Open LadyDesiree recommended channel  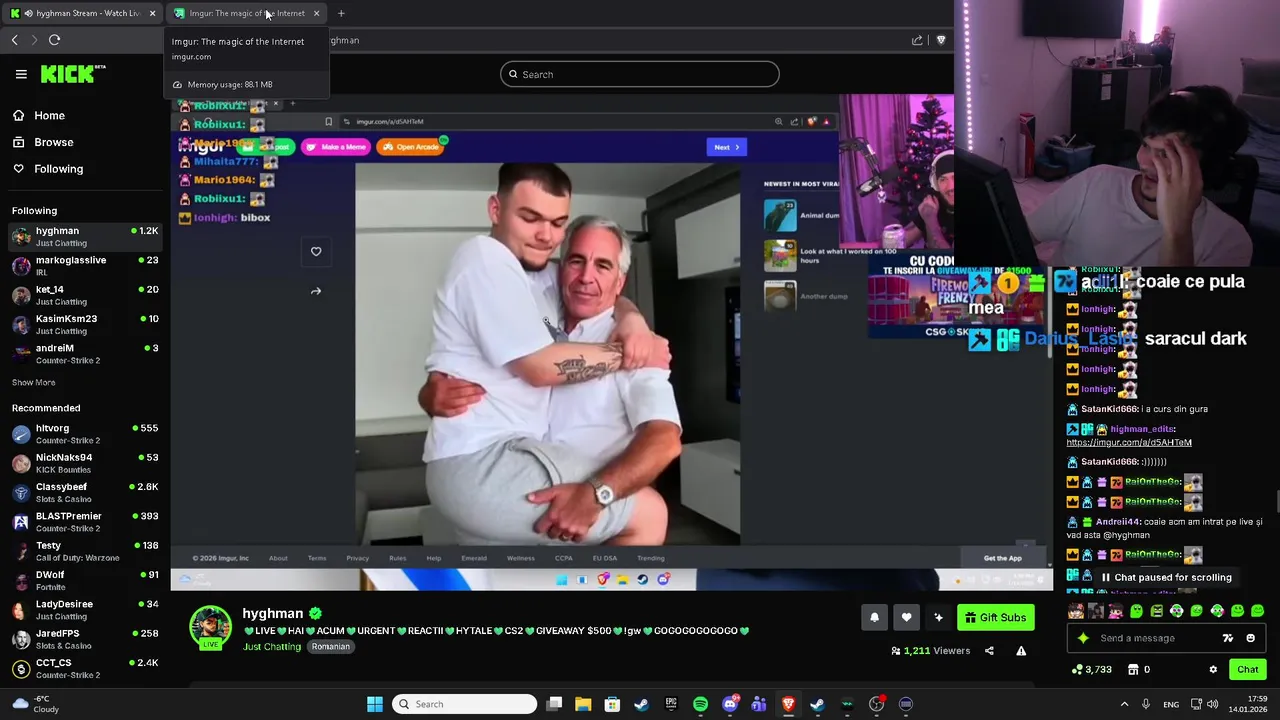click(x=83, y=609)
